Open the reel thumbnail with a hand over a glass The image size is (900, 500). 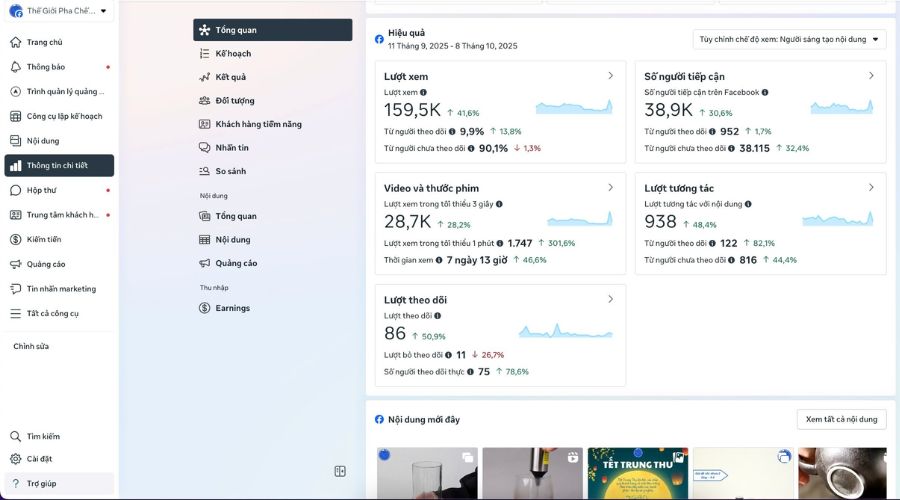point(533,473)
